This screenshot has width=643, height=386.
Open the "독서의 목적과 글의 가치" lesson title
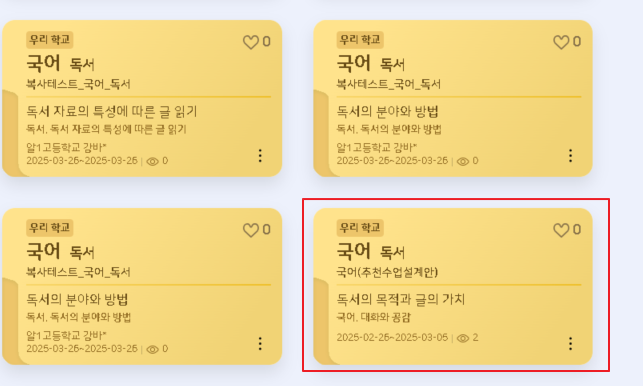point(401,299)
